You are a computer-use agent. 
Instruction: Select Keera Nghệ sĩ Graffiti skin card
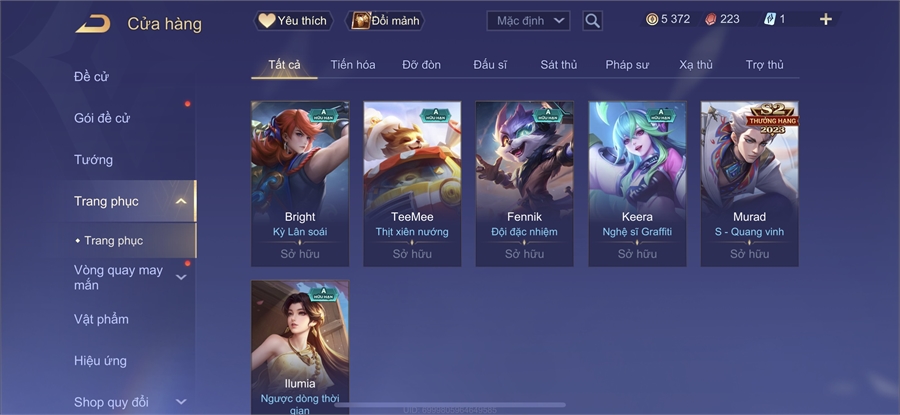(x=637, y=184)
